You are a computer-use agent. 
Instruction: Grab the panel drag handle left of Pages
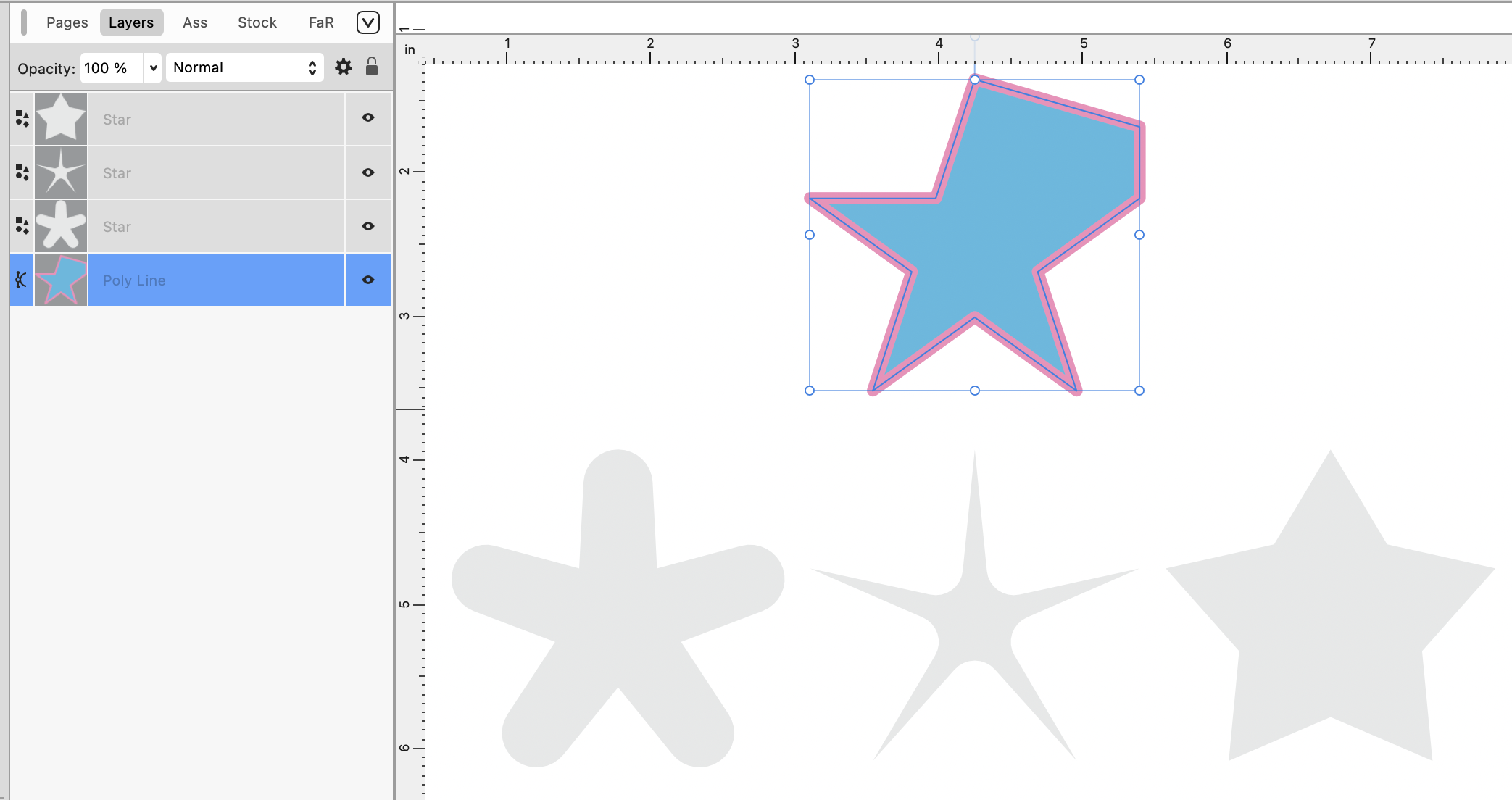pos(24,22)
